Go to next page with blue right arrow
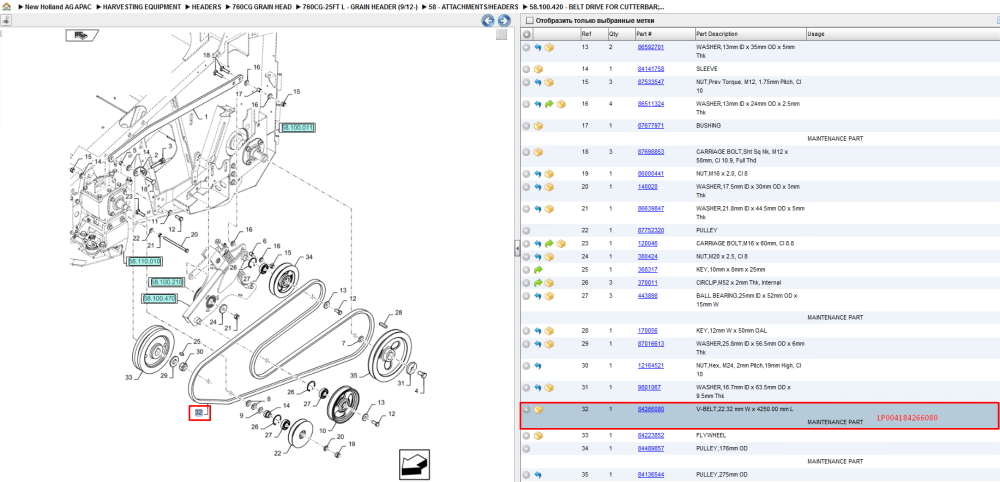Screen dimensions: 1000x482 pyautogui.click(x=502, y=20)
